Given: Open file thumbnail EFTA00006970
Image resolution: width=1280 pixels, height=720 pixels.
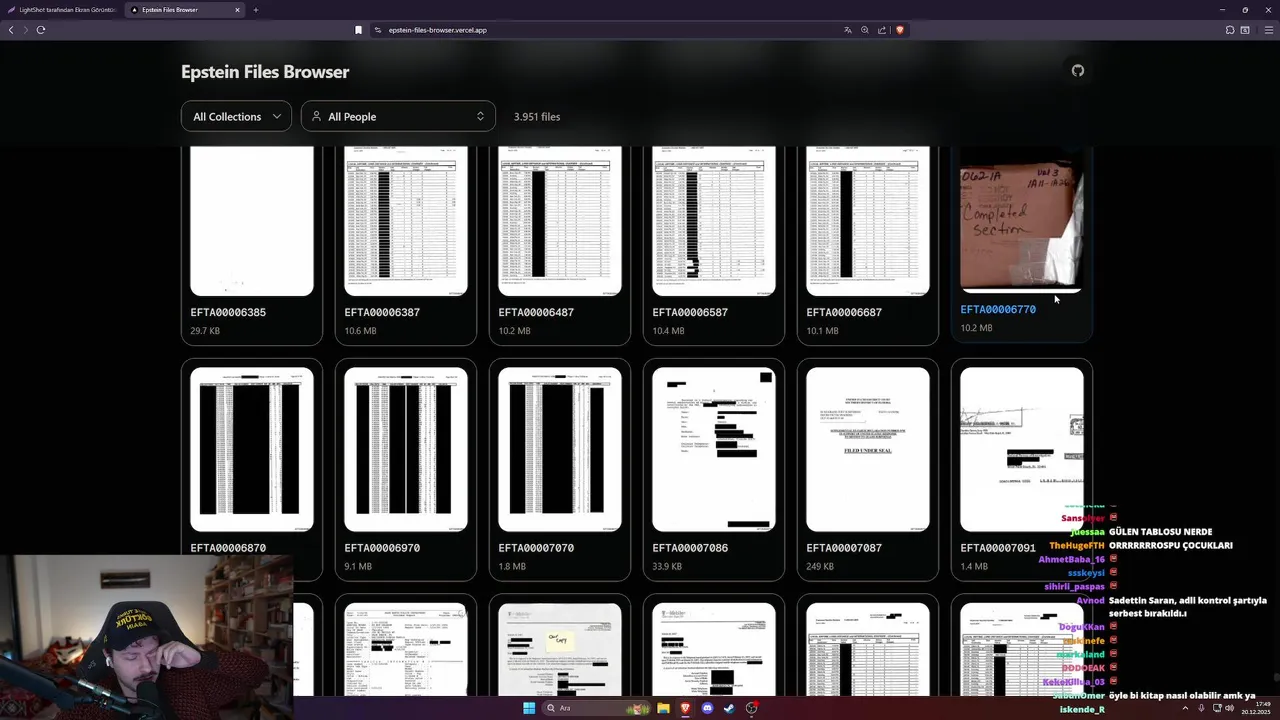Looking at the screenshot, I should pos(406,449).
